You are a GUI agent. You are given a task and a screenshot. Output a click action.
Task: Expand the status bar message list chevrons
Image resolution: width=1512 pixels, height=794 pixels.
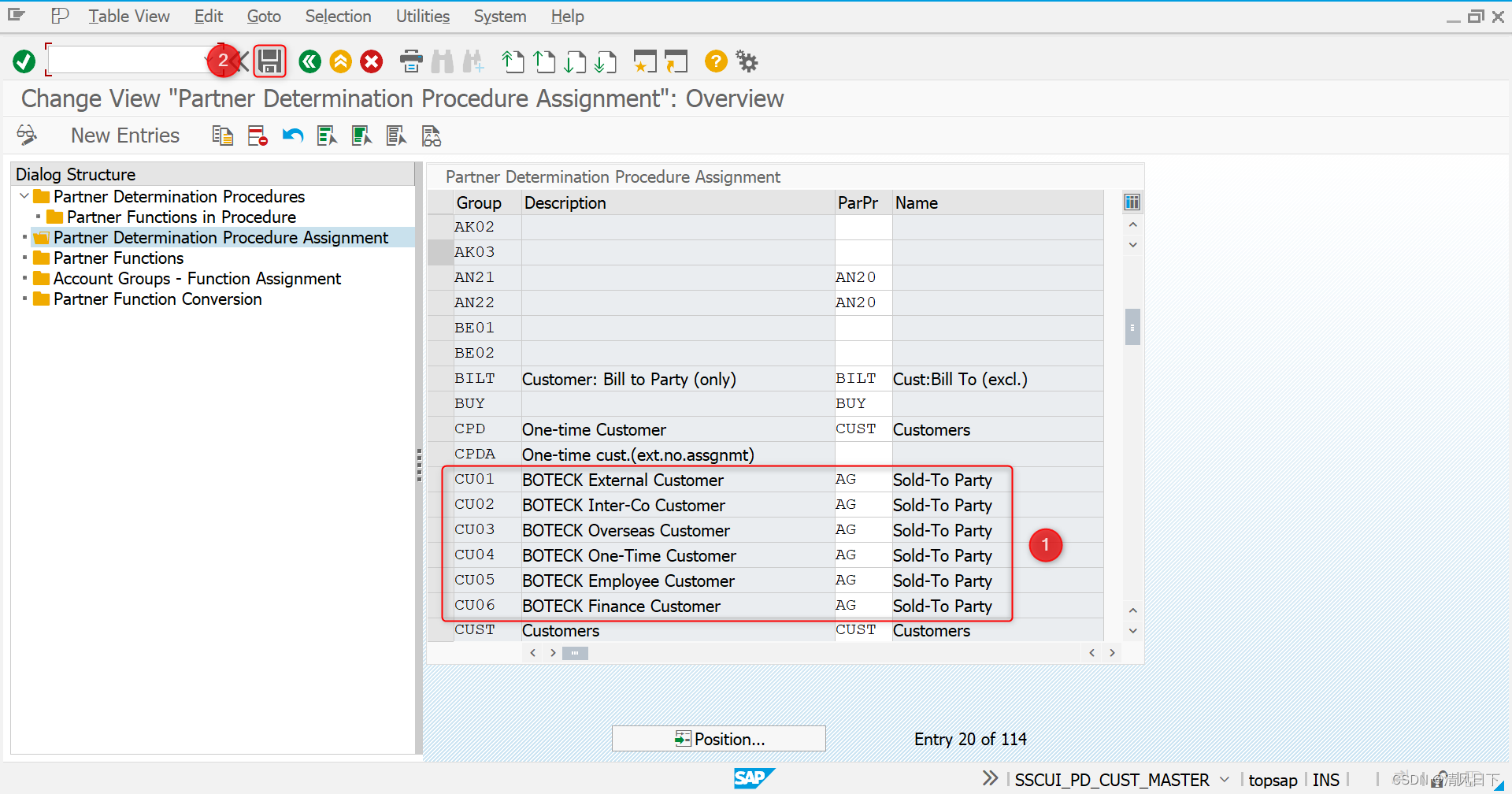click(989, 777)
